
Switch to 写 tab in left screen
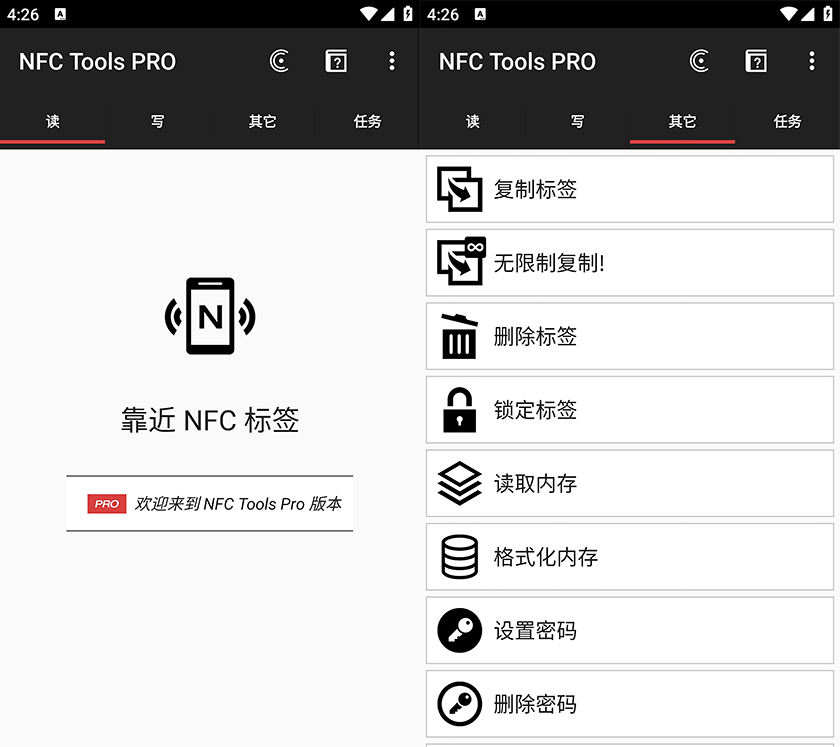(x=158, y=122)
